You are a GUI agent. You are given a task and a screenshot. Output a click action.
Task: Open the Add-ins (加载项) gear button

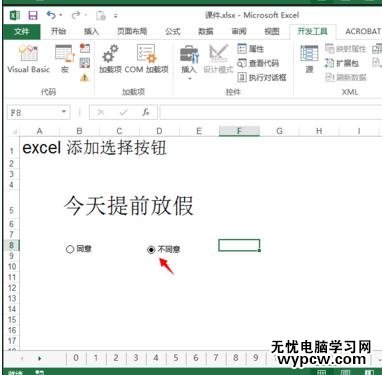(x=110, y=59)
